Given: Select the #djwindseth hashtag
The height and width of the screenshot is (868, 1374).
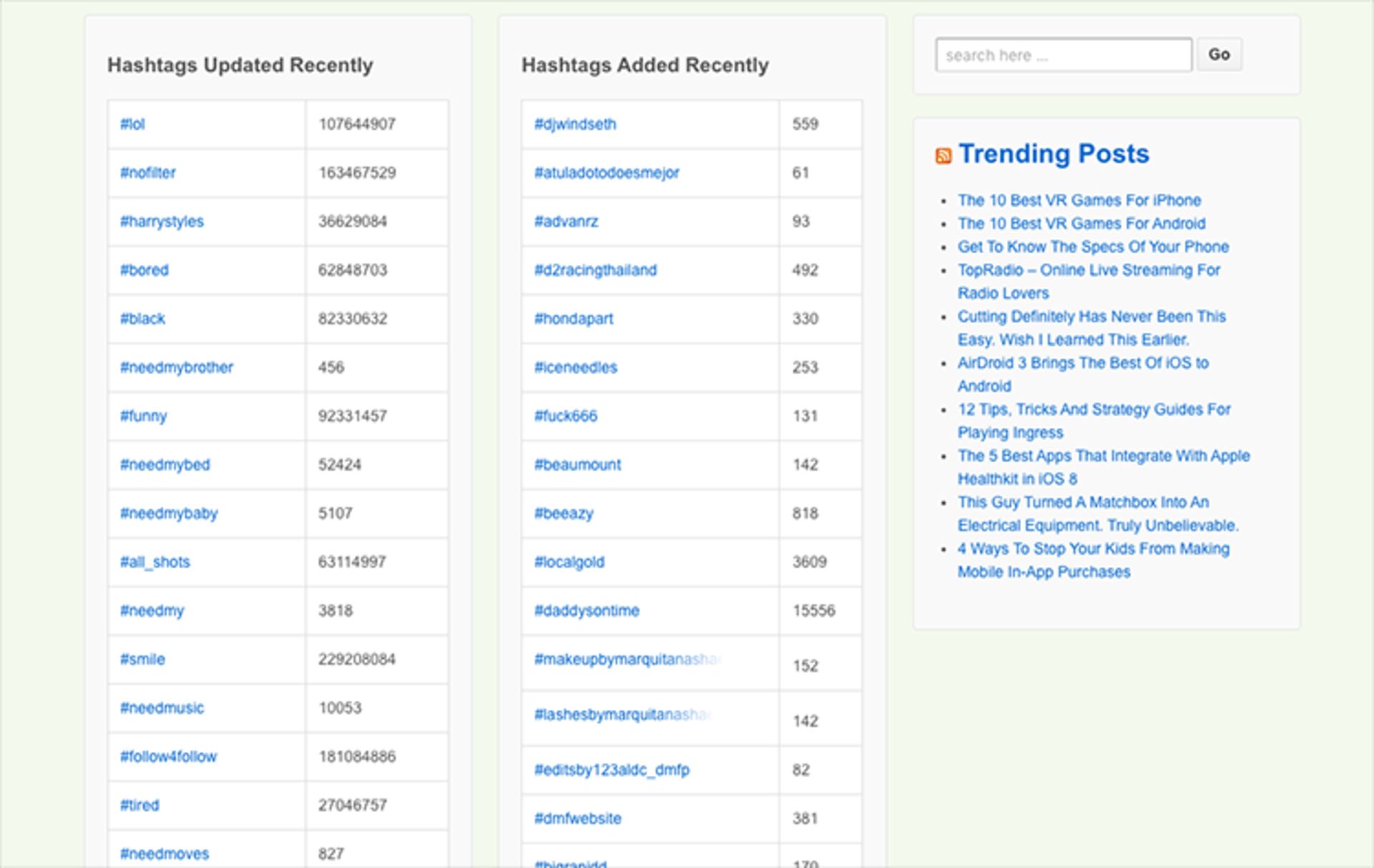Looking at the screenshot, I should 576,124.
